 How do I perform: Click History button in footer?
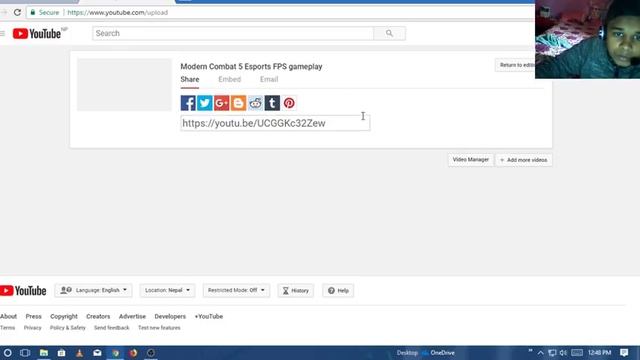[296, 291]
